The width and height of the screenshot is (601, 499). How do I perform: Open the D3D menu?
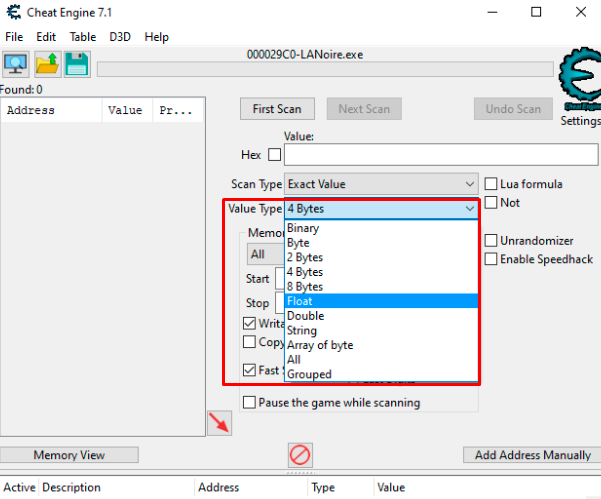click(120, 36)
